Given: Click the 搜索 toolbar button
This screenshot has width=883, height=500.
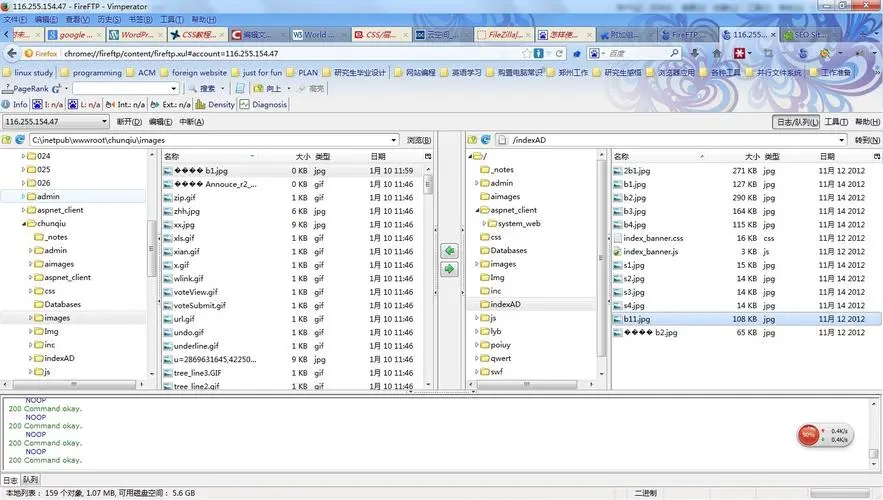Looking at the screenshot, I should click(203, 88).
